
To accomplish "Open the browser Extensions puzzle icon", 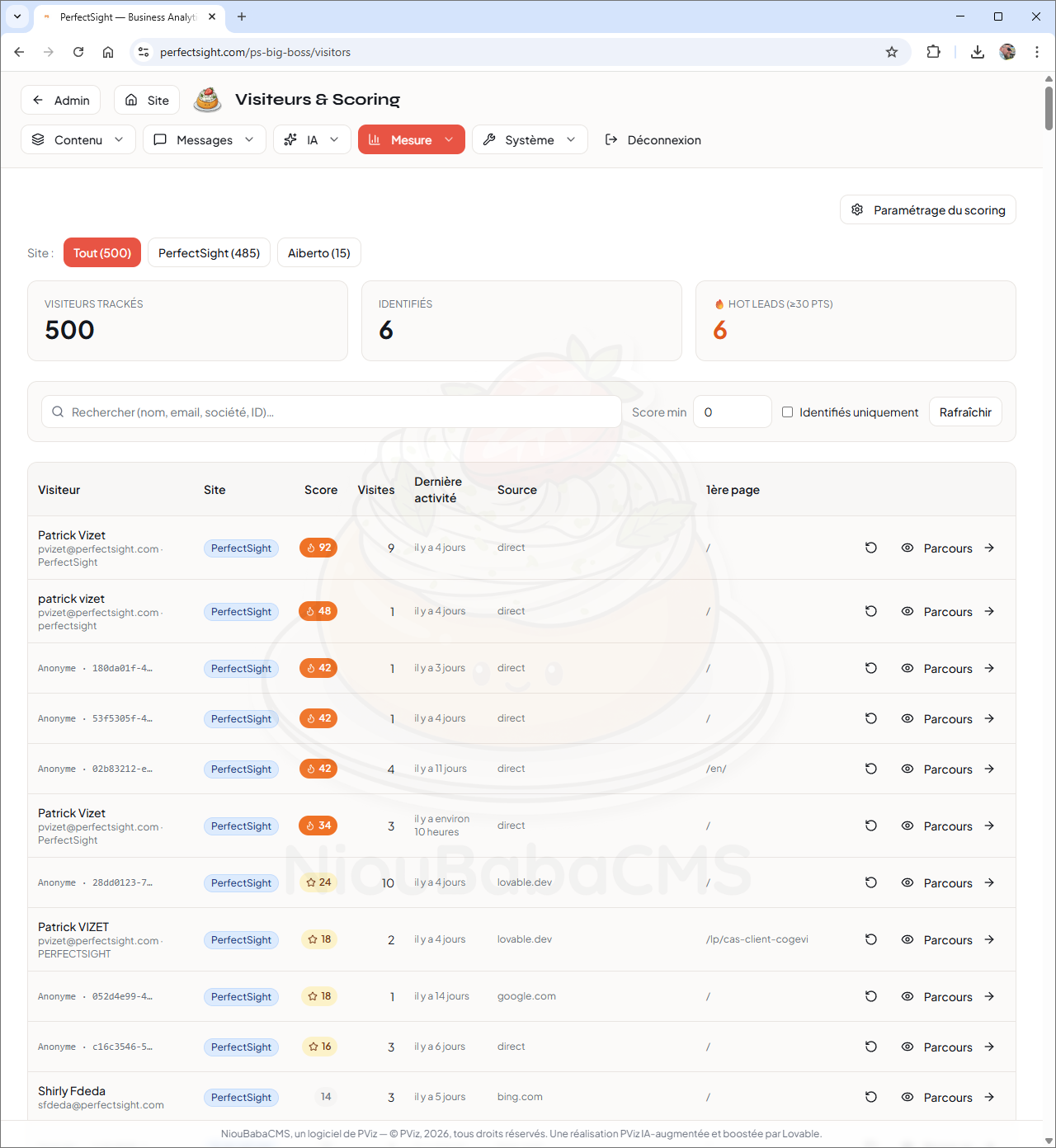I will [x=933, y=52].
